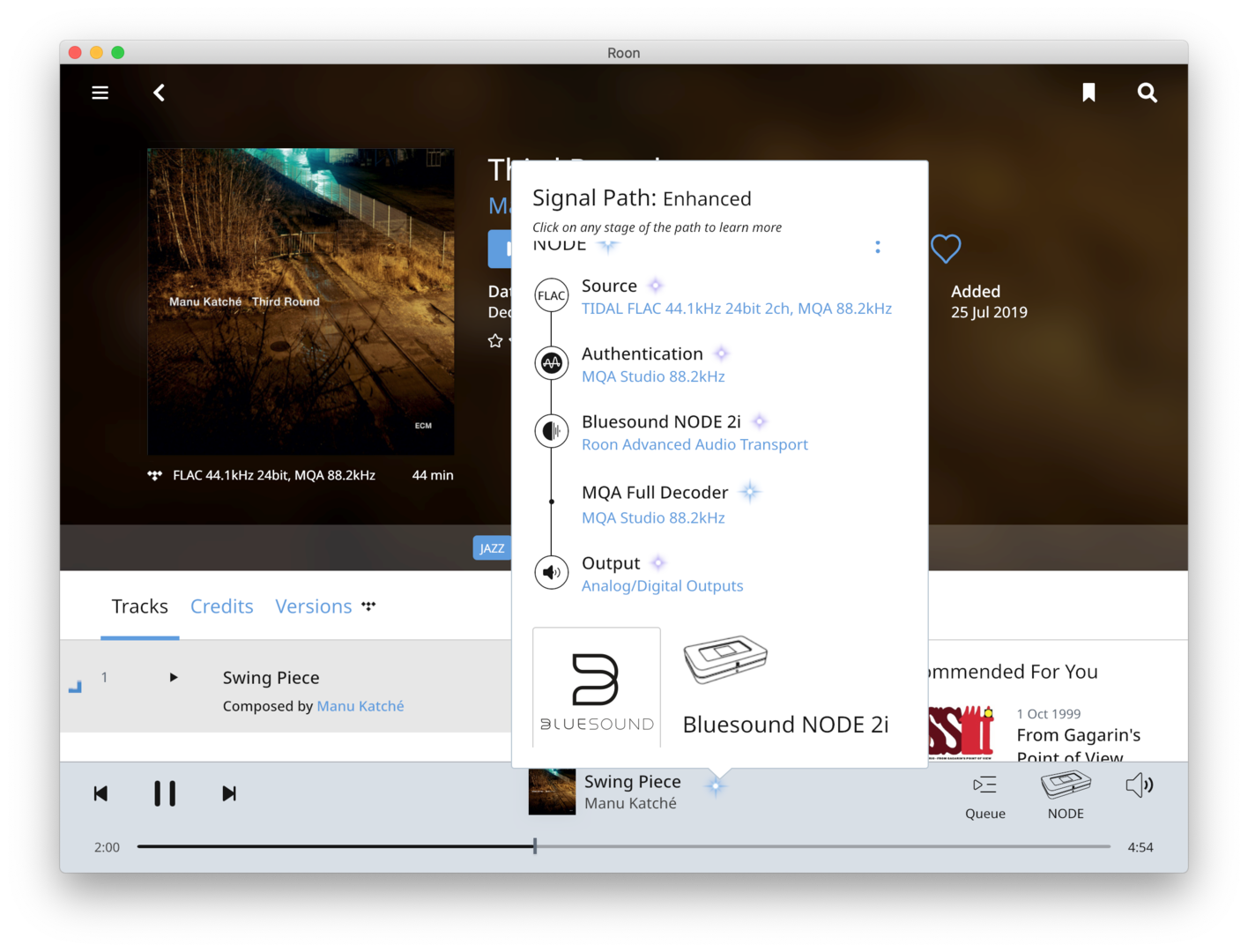Viewport: 1248px width, 952px height.
Task: Return to the previous track
Action: click(101, 794)
